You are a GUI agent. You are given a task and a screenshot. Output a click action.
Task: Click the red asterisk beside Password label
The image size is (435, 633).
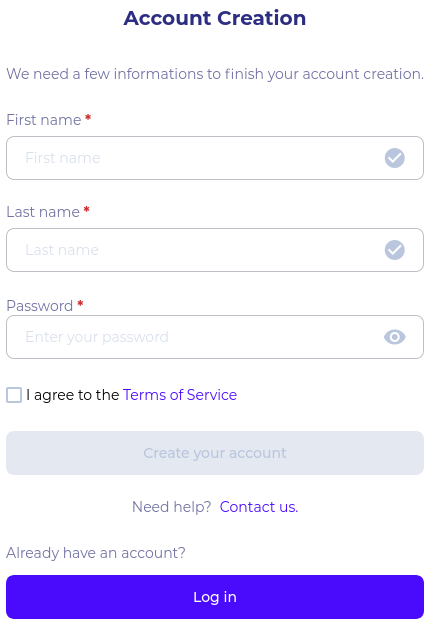[80, 303]
